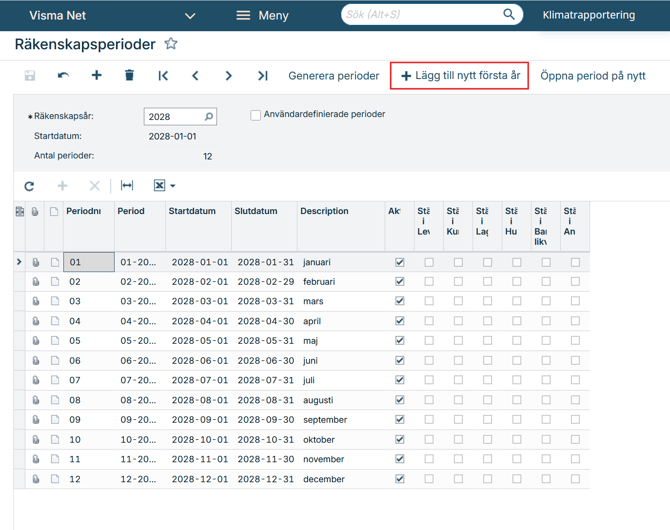The width and height of the screenshot is (670, 530).
Task: Click Lägg till nytt första år
Action: [460, 76]
